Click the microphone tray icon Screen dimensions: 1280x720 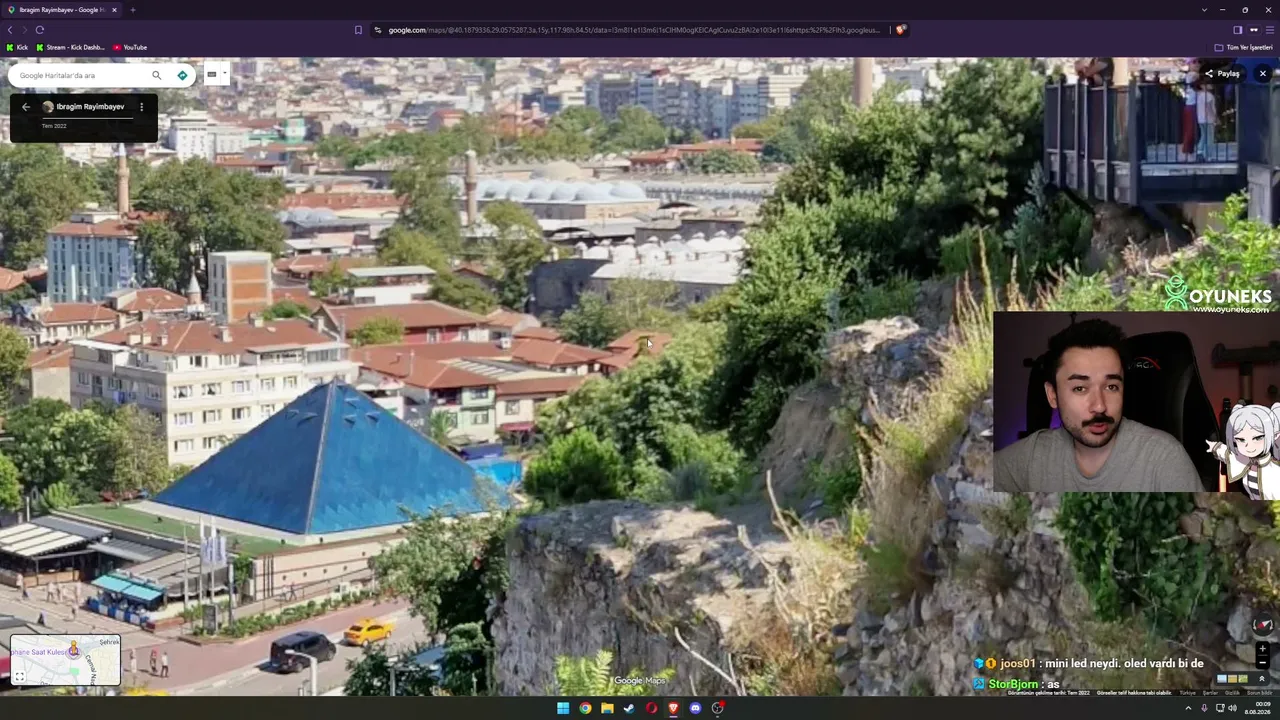coord(1204,708)
